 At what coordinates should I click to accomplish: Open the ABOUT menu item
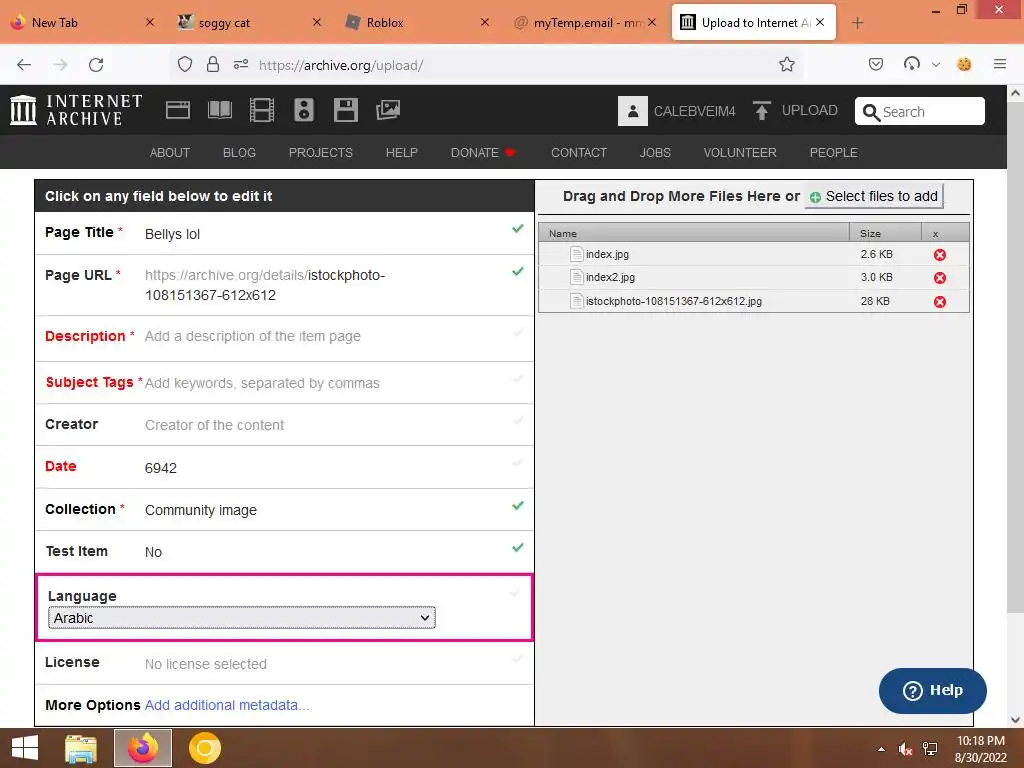tap(170, 152)
